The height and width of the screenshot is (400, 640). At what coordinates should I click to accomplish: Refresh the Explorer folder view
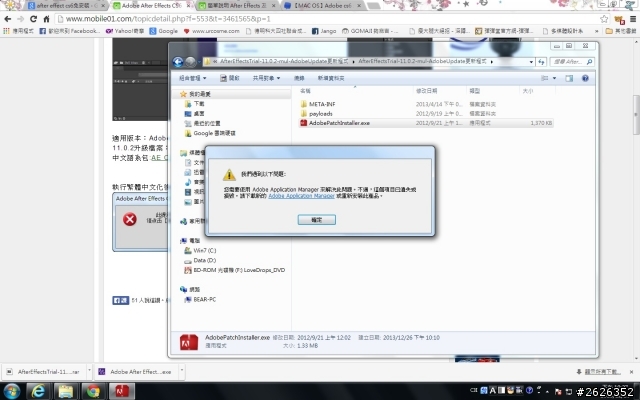pos(541,62)
